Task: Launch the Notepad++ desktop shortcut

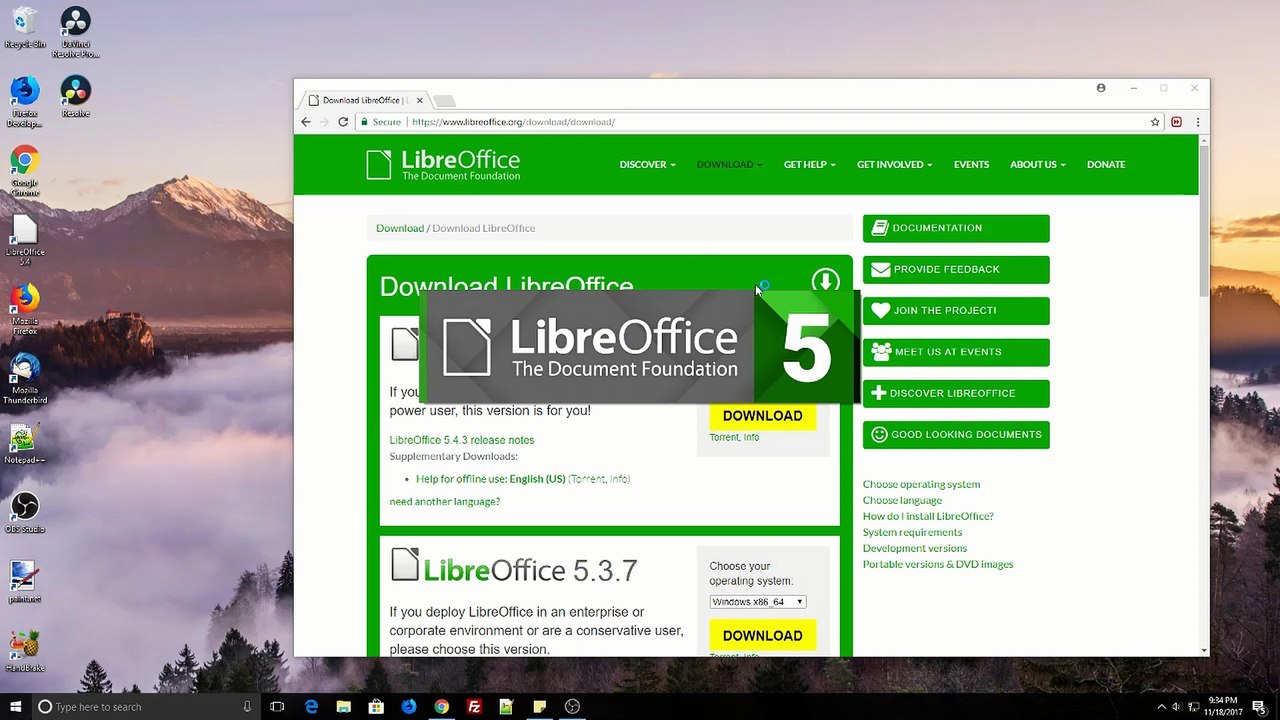Action: click(x=25, y=444)
